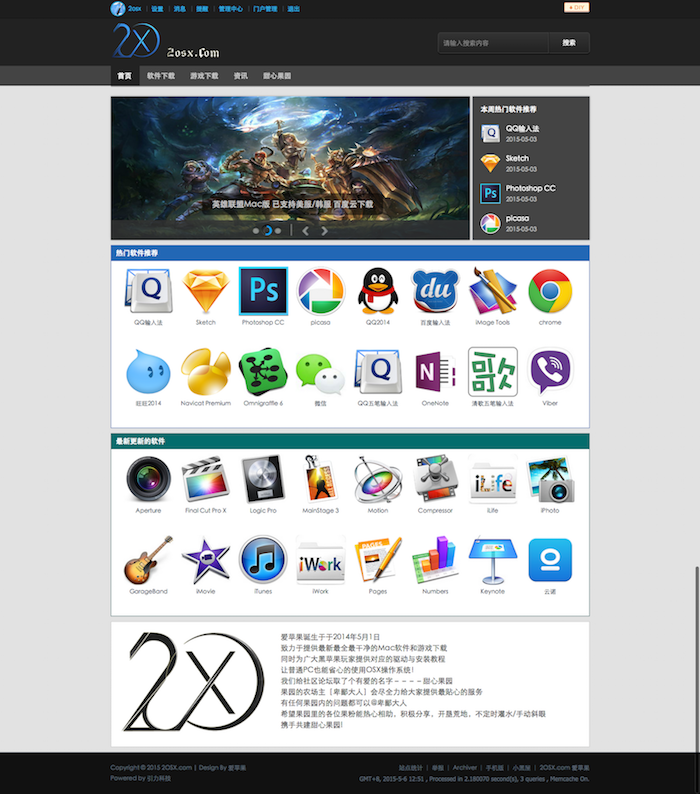Switch to the 软件下载 navigation tab
The width and height of the screenshot is (700, 794).
[x=160, y=76]
